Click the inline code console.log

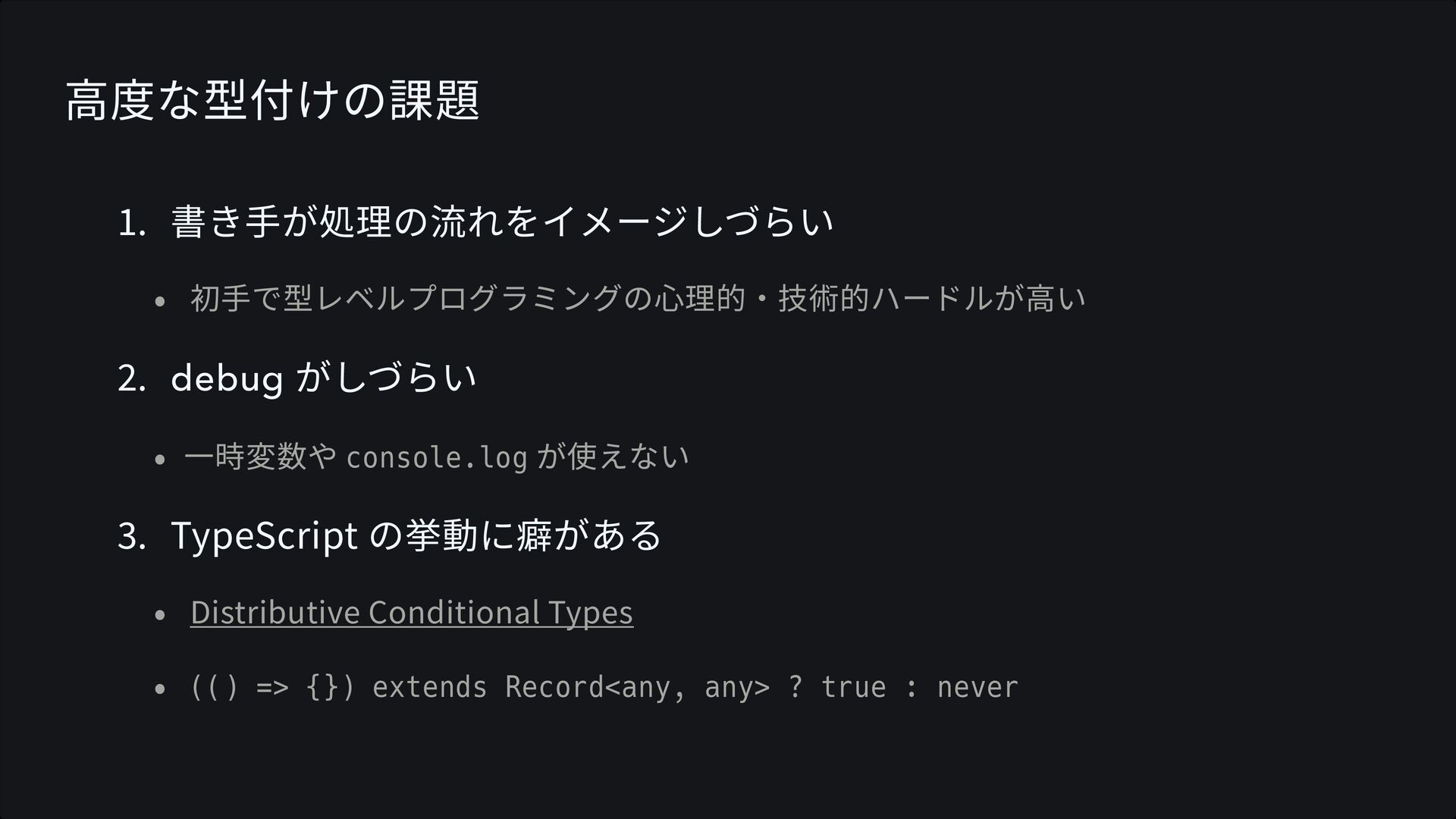(x=436, y=457)
